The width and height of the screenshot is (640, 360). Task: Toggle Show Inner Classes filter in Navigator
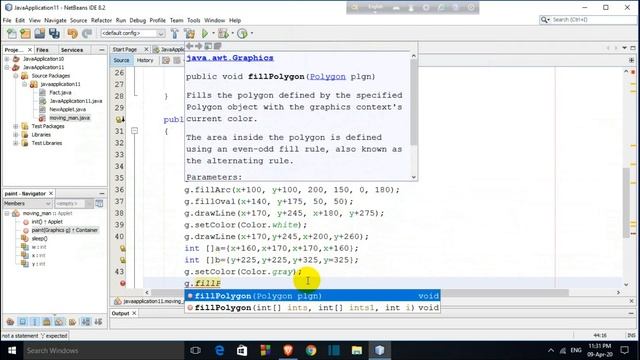coord(59,322)
